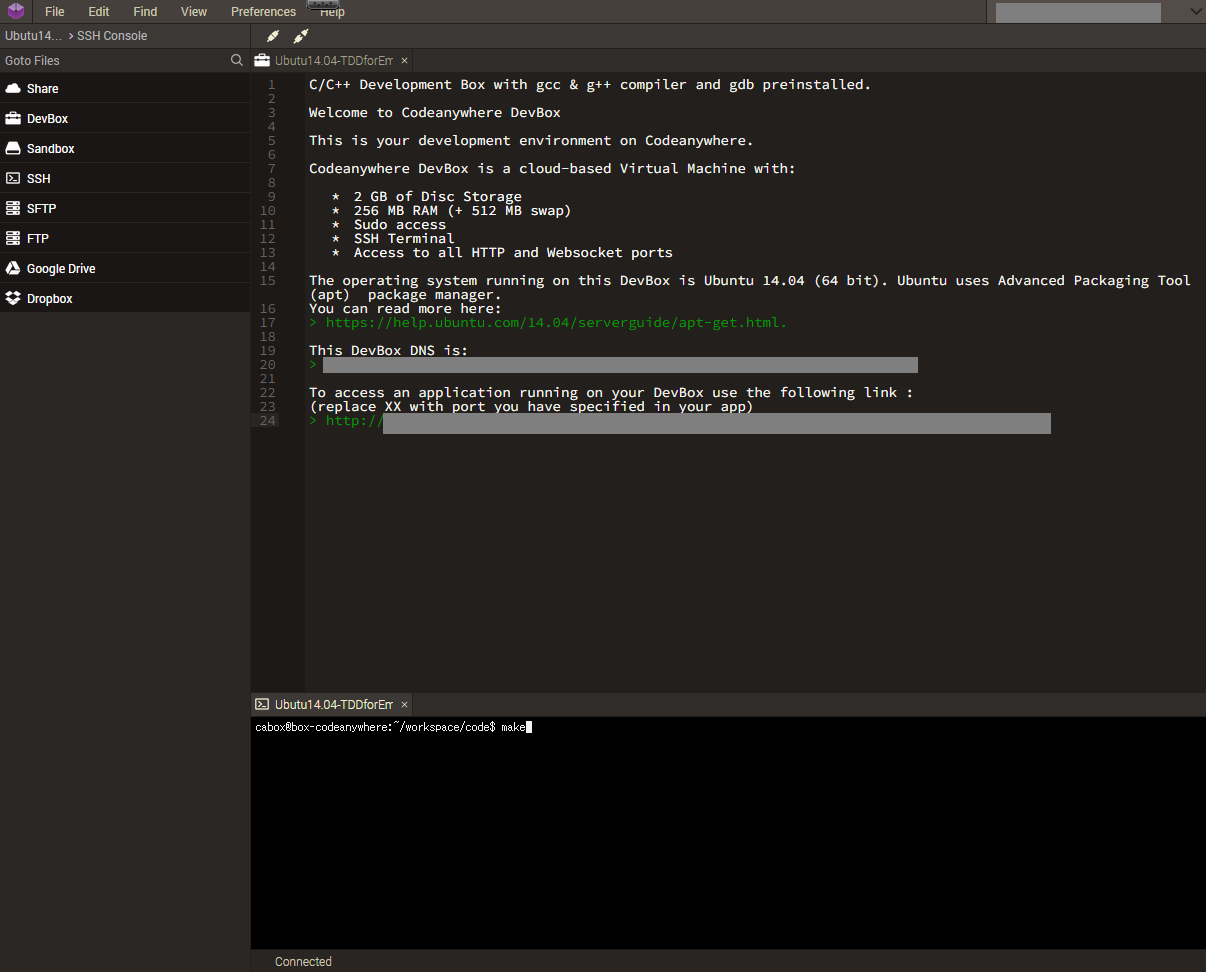Click the Connected status at the bottom

click(303, 962)
